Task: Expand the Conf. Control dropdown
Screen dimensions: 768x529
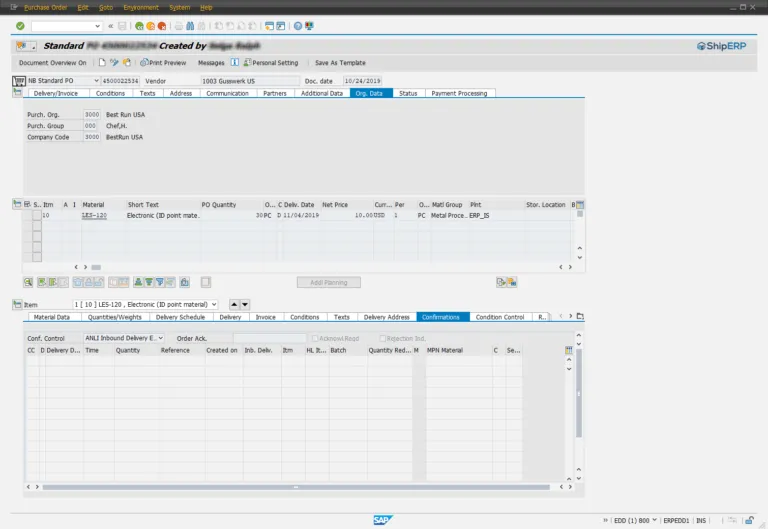Action: (x=160, y=338)
